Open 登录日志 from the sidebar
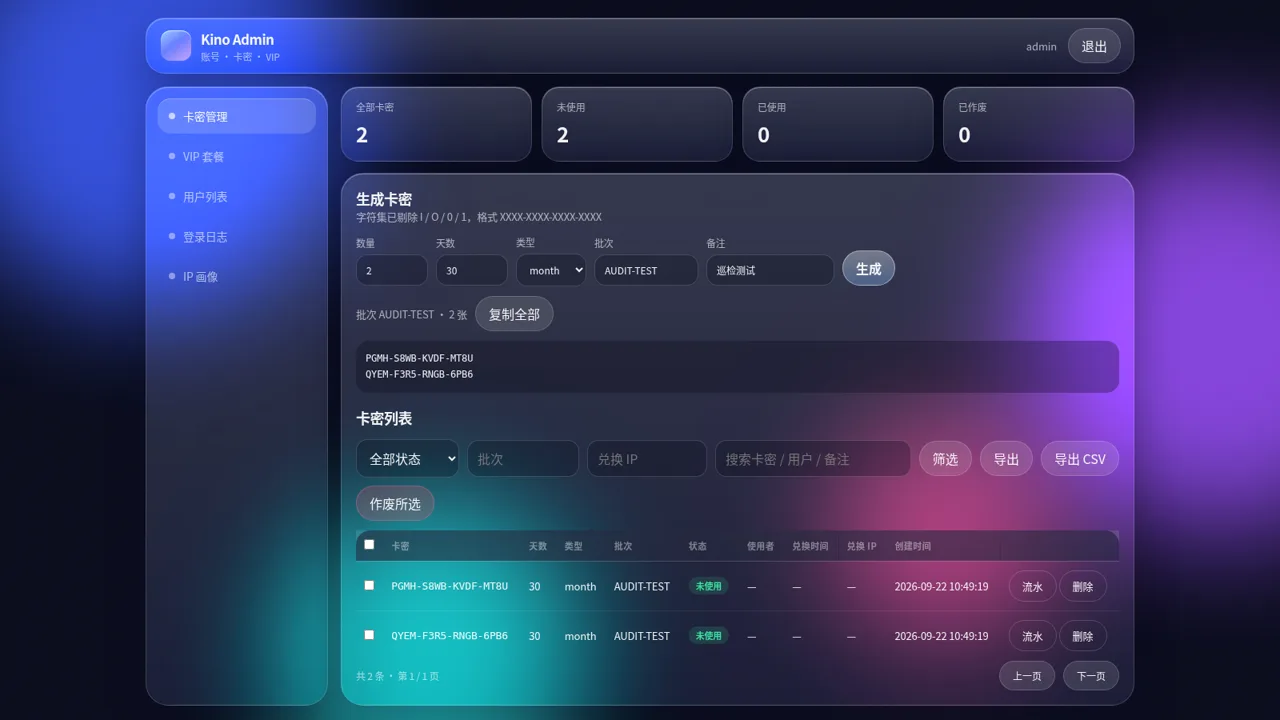 click(x=237, y=236)
